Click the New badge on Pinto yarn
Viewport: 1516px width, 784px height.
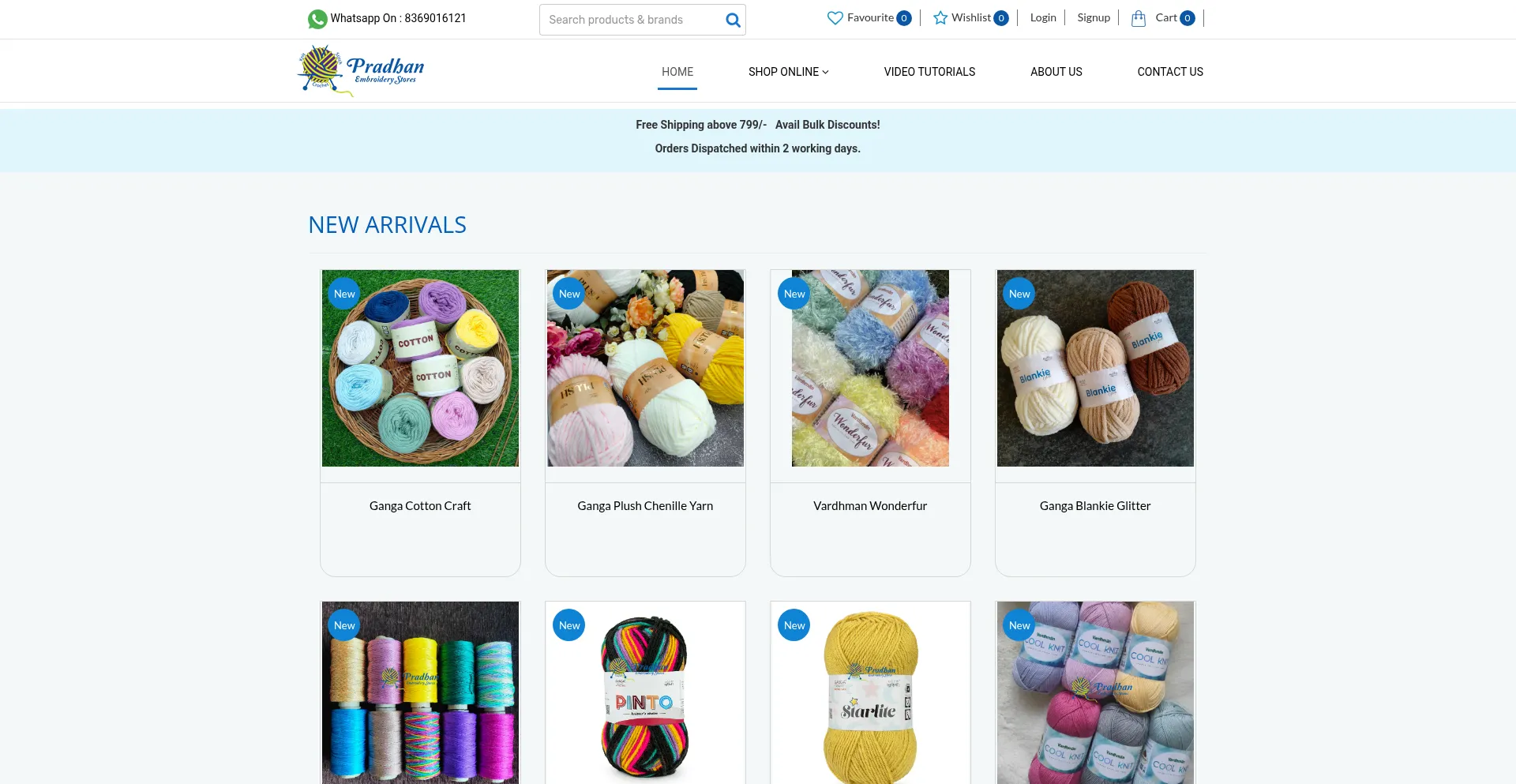pyautogui.click(x=569, y=625)
